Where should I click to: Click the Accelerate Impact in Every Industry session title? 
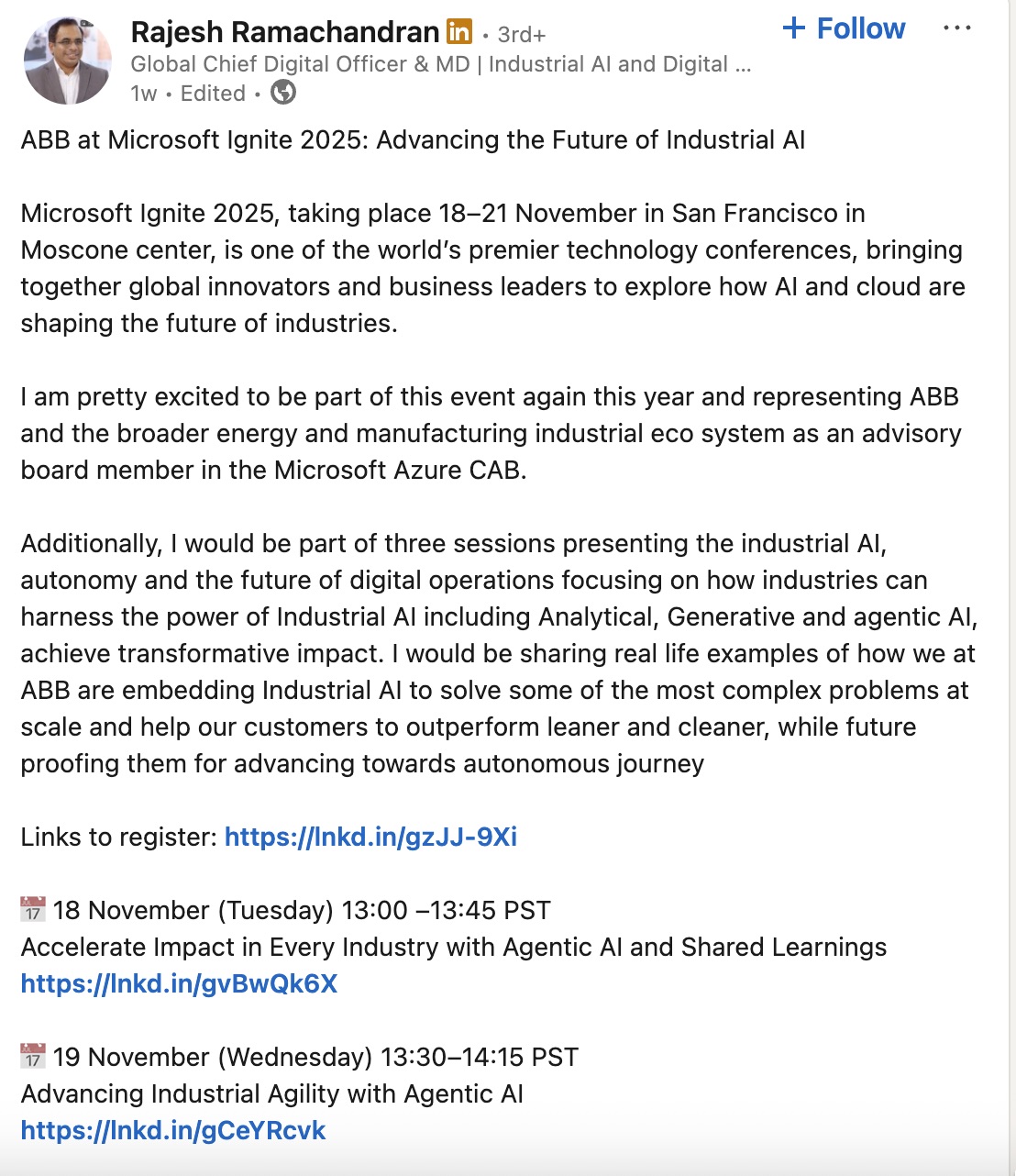454,947
